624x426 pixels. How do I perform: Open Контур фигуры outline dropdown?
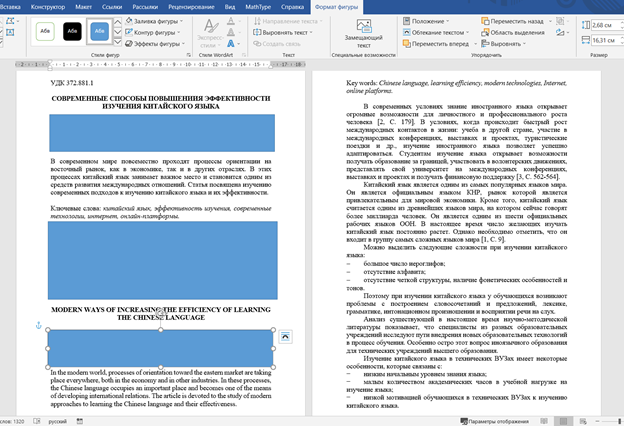click(153, 32)
